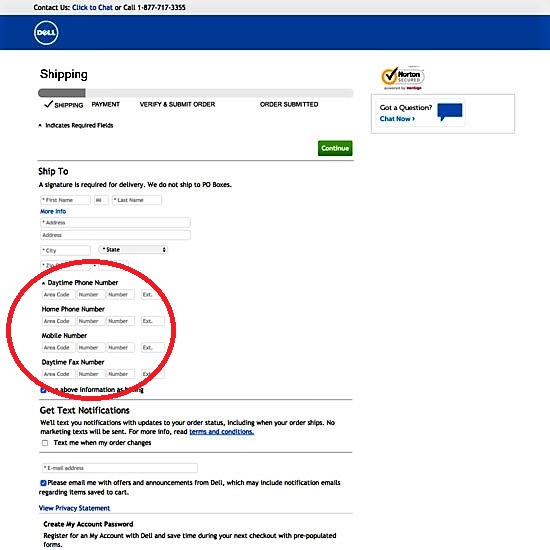Focus the First Name field

65,200
